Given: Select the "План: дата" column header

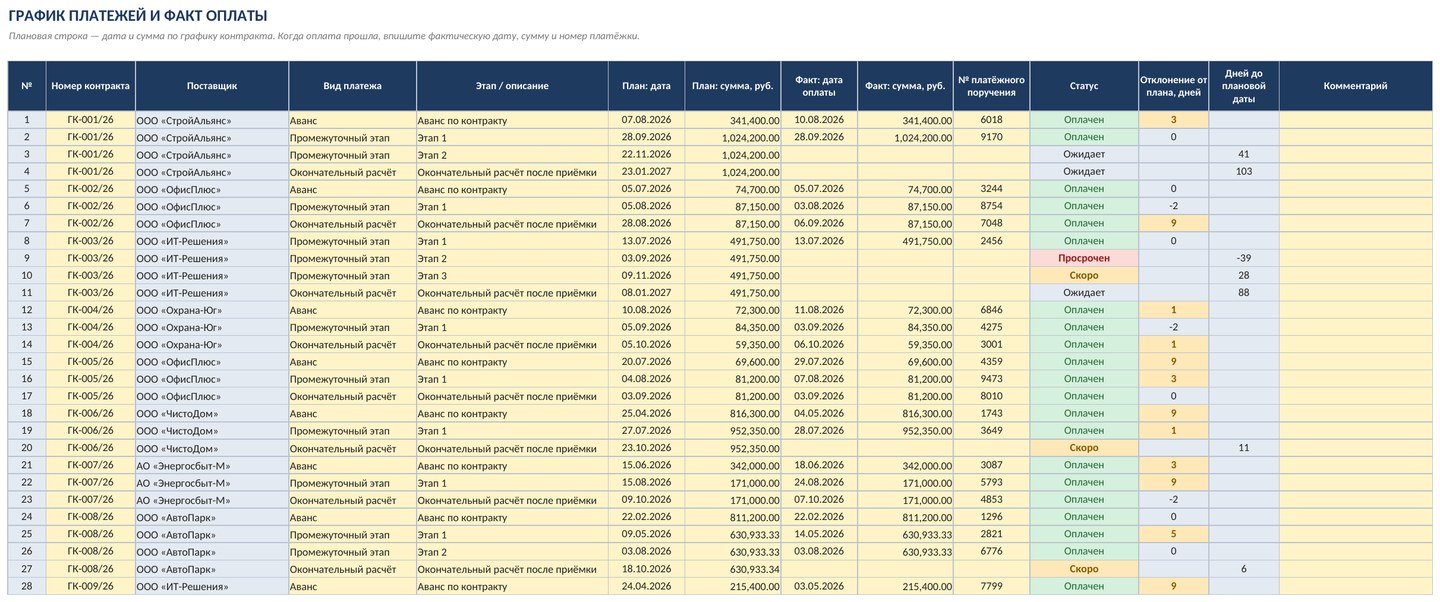Looking at the screenshot, I should (x=646, y=86).
